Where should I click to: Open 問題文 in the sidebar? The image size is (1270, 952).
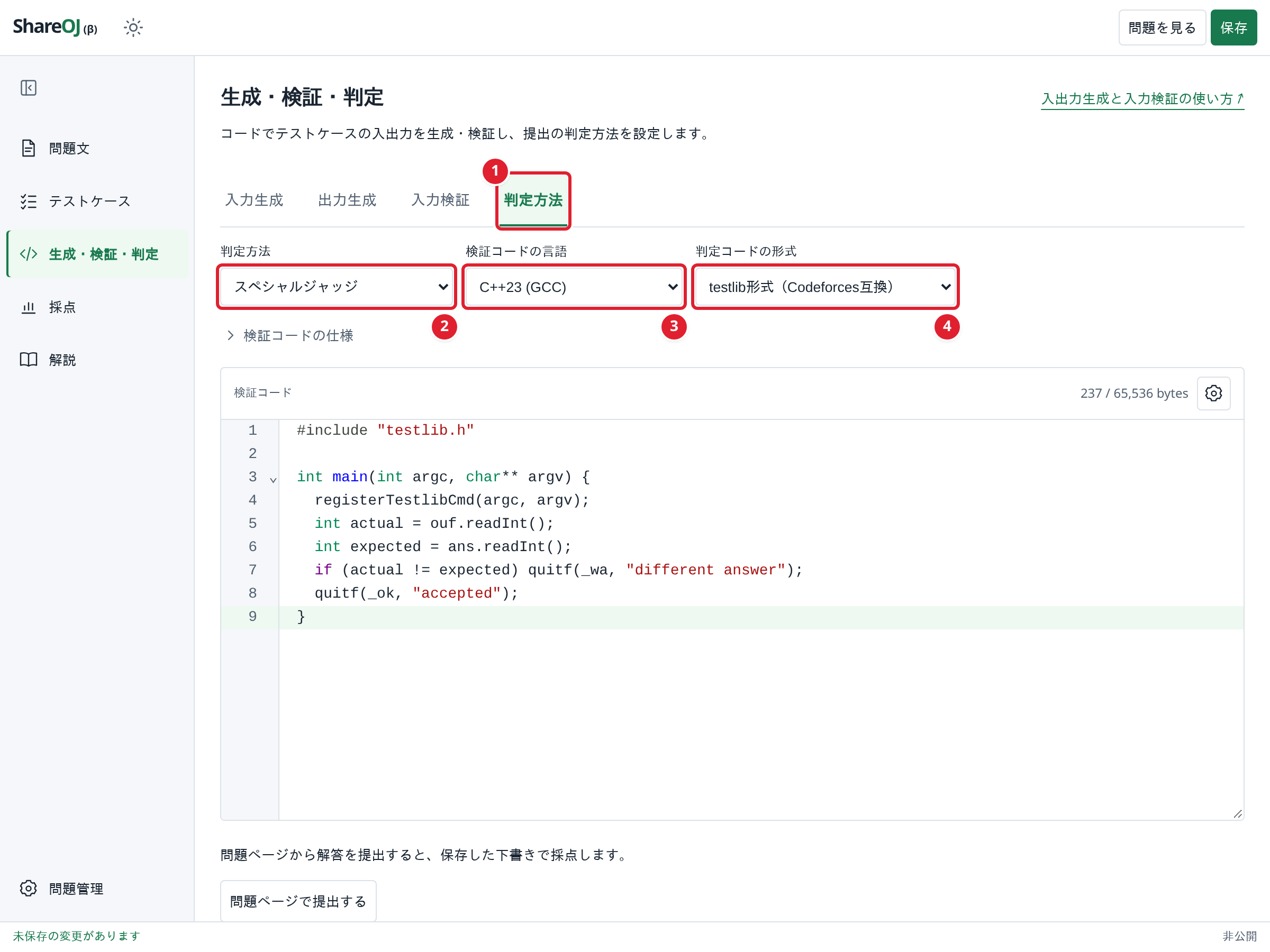pos(97,149)
